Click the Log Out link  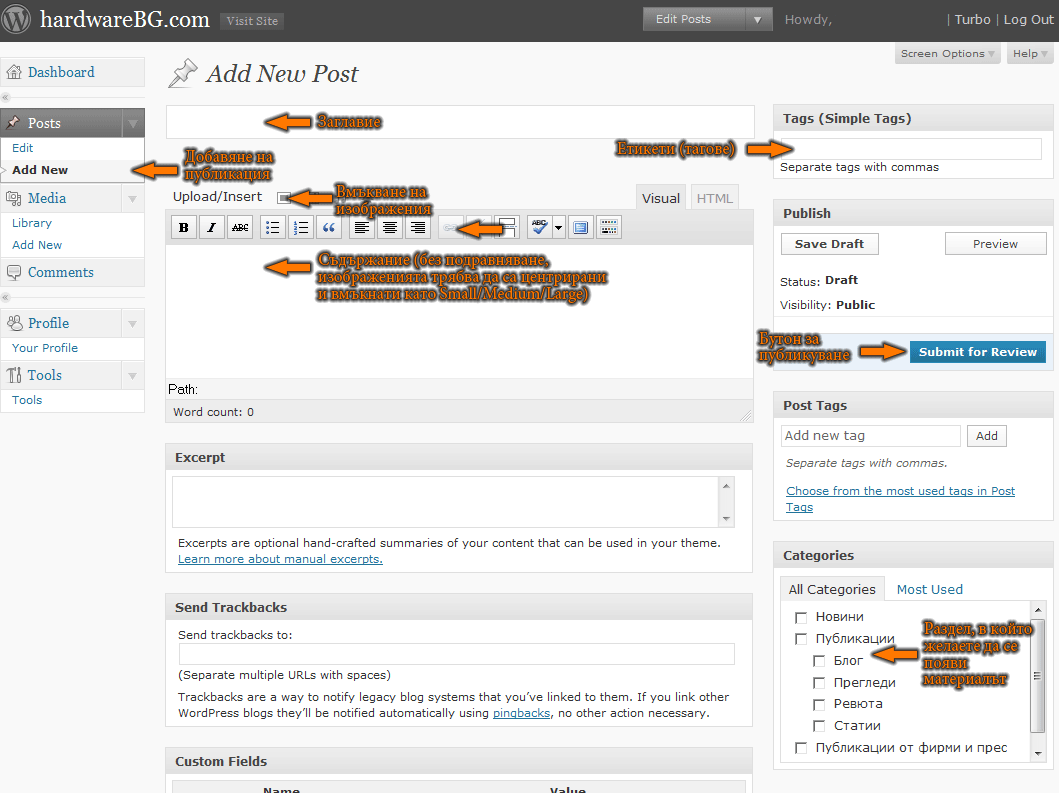[x=1028, y=20]
